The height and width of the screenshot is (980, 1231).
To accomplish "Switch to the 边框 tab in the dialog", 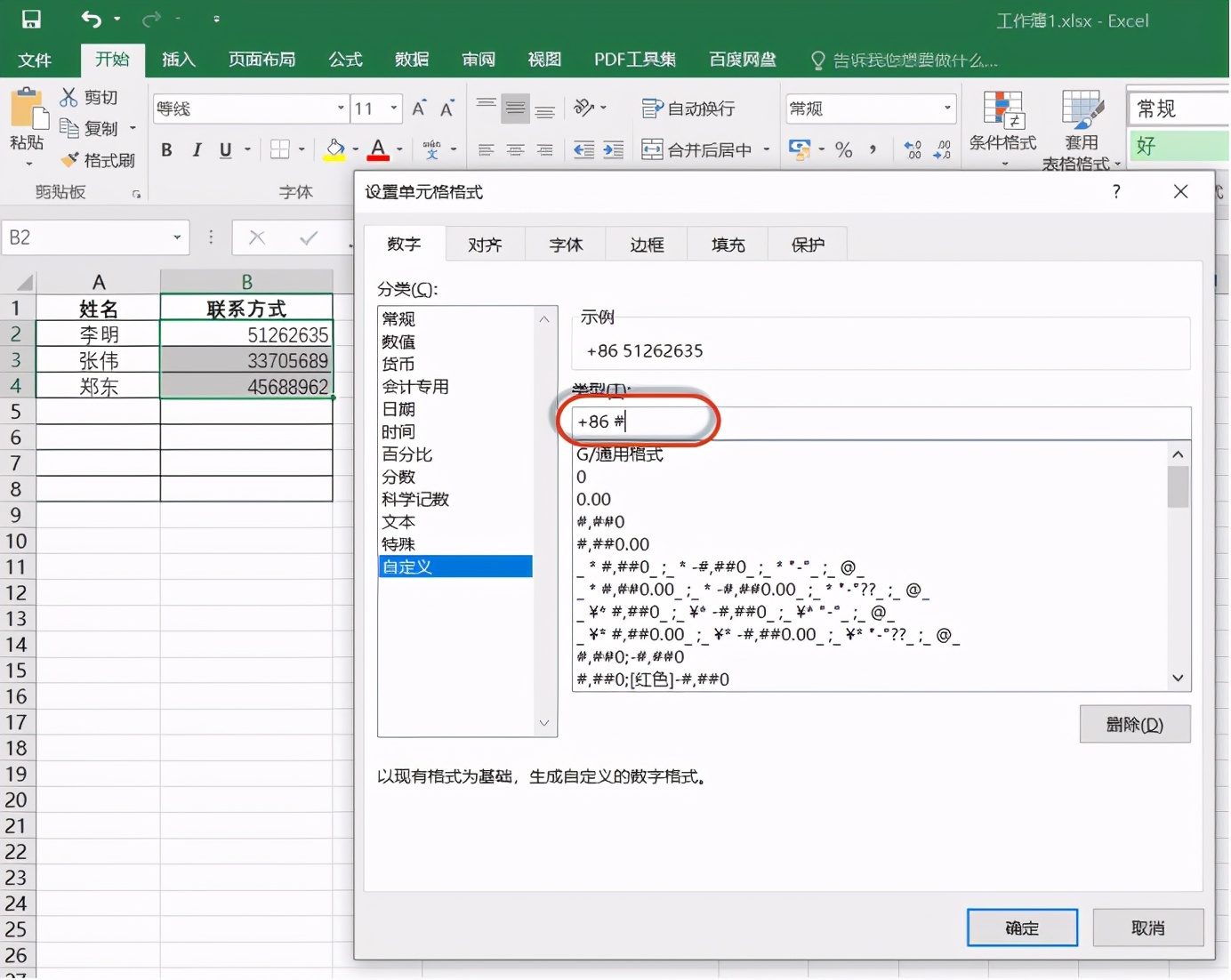I will click(647, 245).
